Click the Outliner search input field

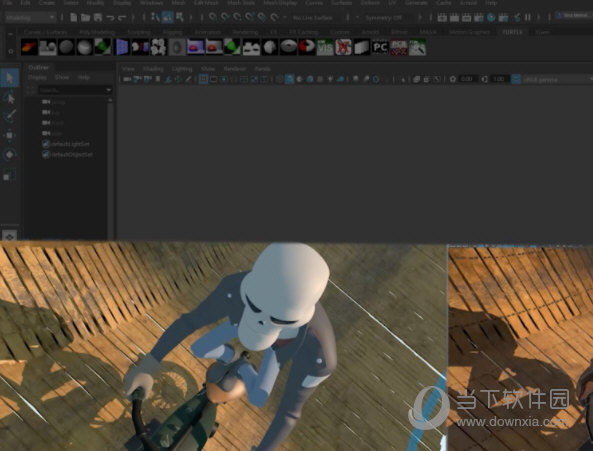(72, 90)
